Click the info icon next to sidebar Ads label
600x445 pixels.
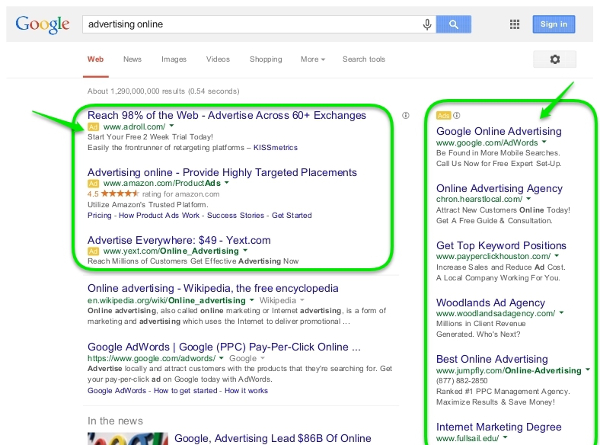point(457,115)
